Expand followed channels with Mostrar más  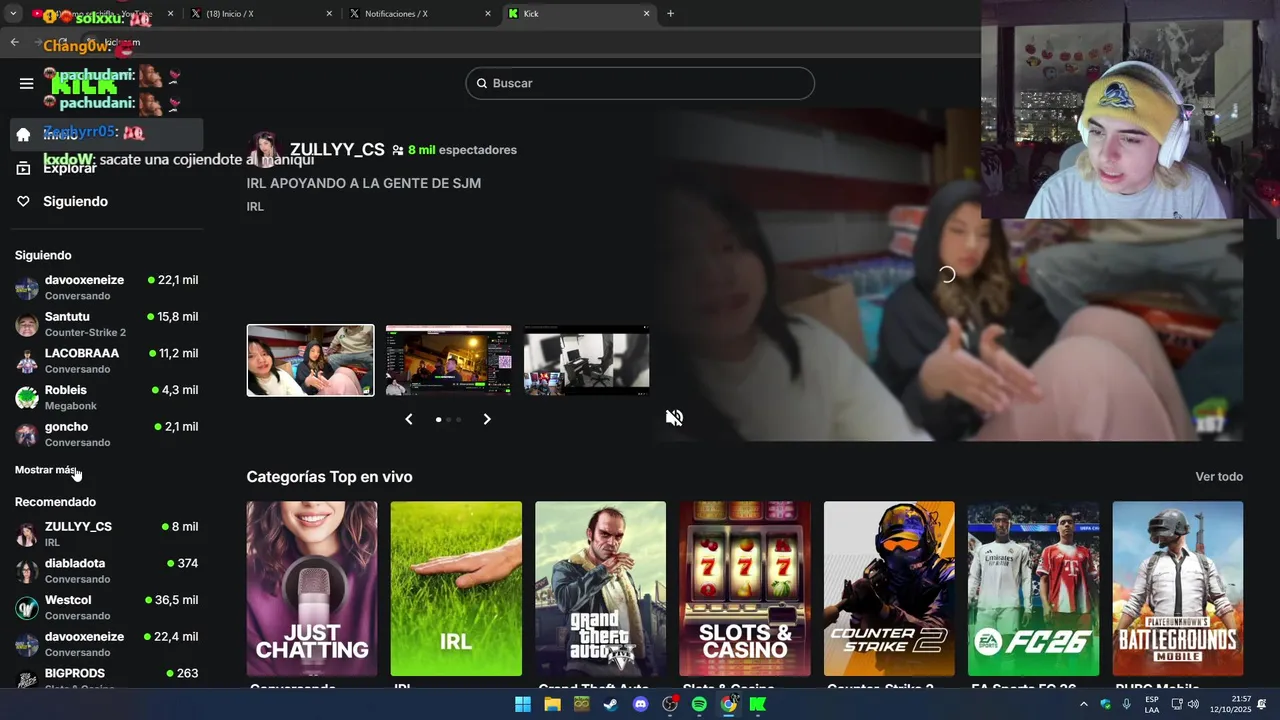point(46,470)
